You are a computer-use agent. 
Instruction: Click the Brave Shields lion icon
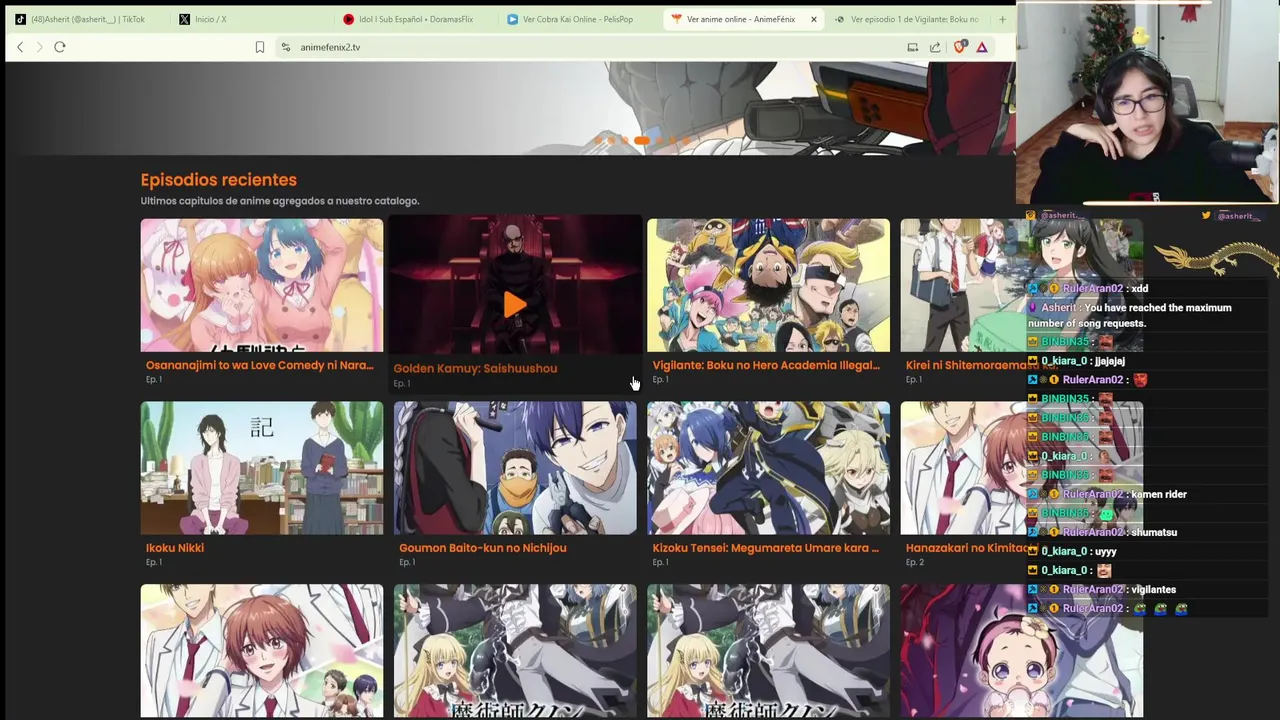[x=960, y=47]
